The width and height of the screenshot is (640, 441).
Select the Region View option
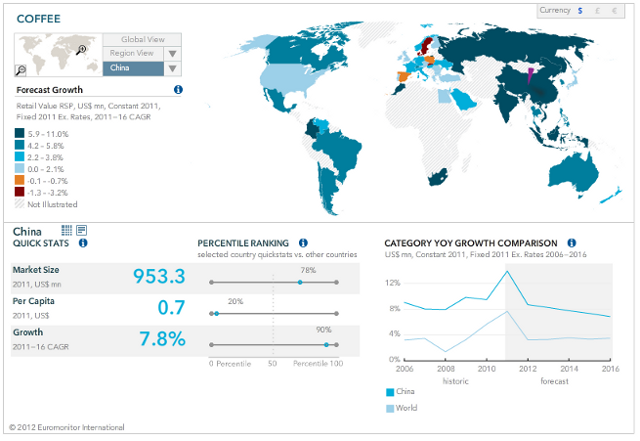pyautogui.click(x=132, y=54)
